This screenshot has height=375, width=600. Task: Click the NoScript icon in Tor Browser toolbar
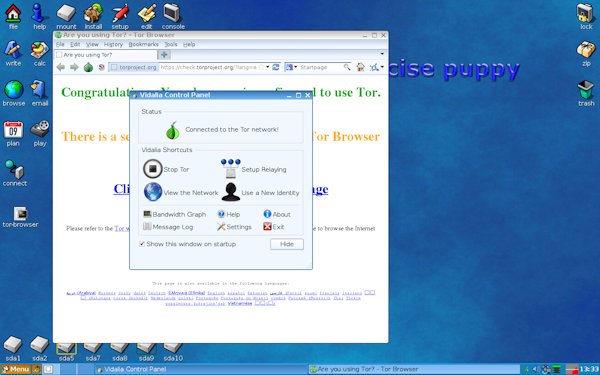pyautogui.click(x=101, y=67)
